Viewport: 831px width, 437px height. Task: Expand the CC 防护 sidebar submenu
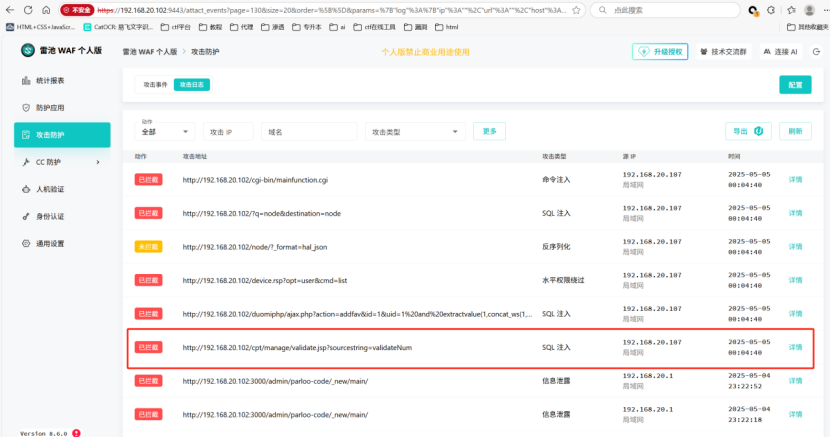(x=98, y=162)
